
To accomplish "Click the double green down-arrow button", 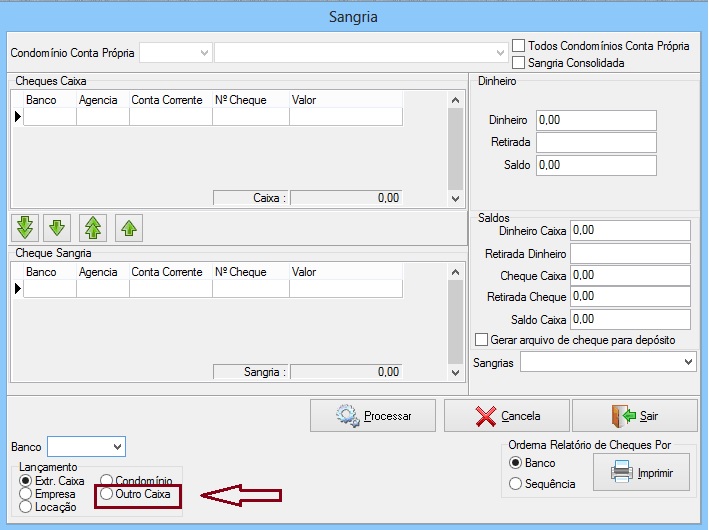I will pos(25,228).
